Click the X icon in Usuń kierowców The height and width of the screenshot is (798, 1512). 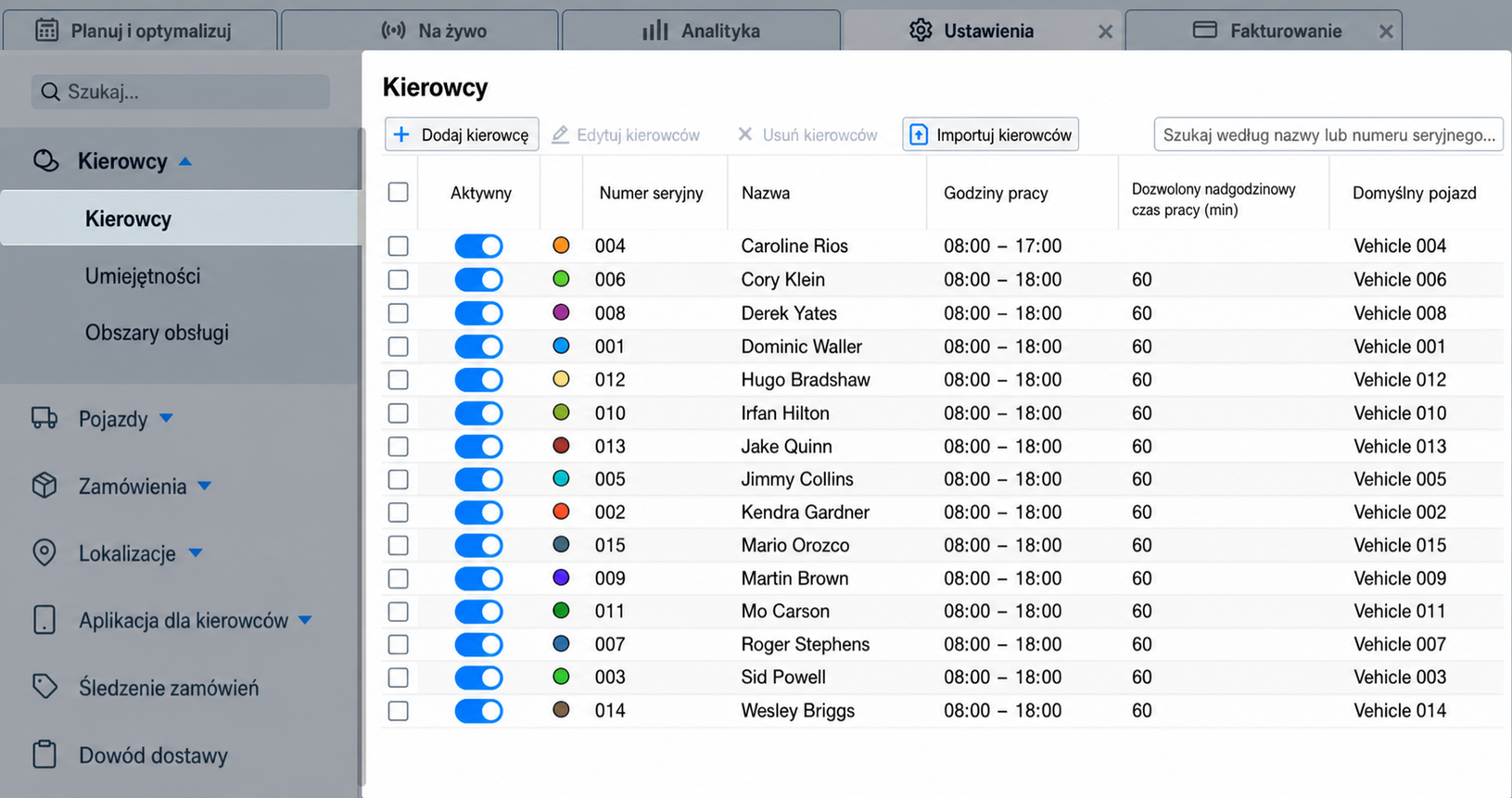point(744,134)
